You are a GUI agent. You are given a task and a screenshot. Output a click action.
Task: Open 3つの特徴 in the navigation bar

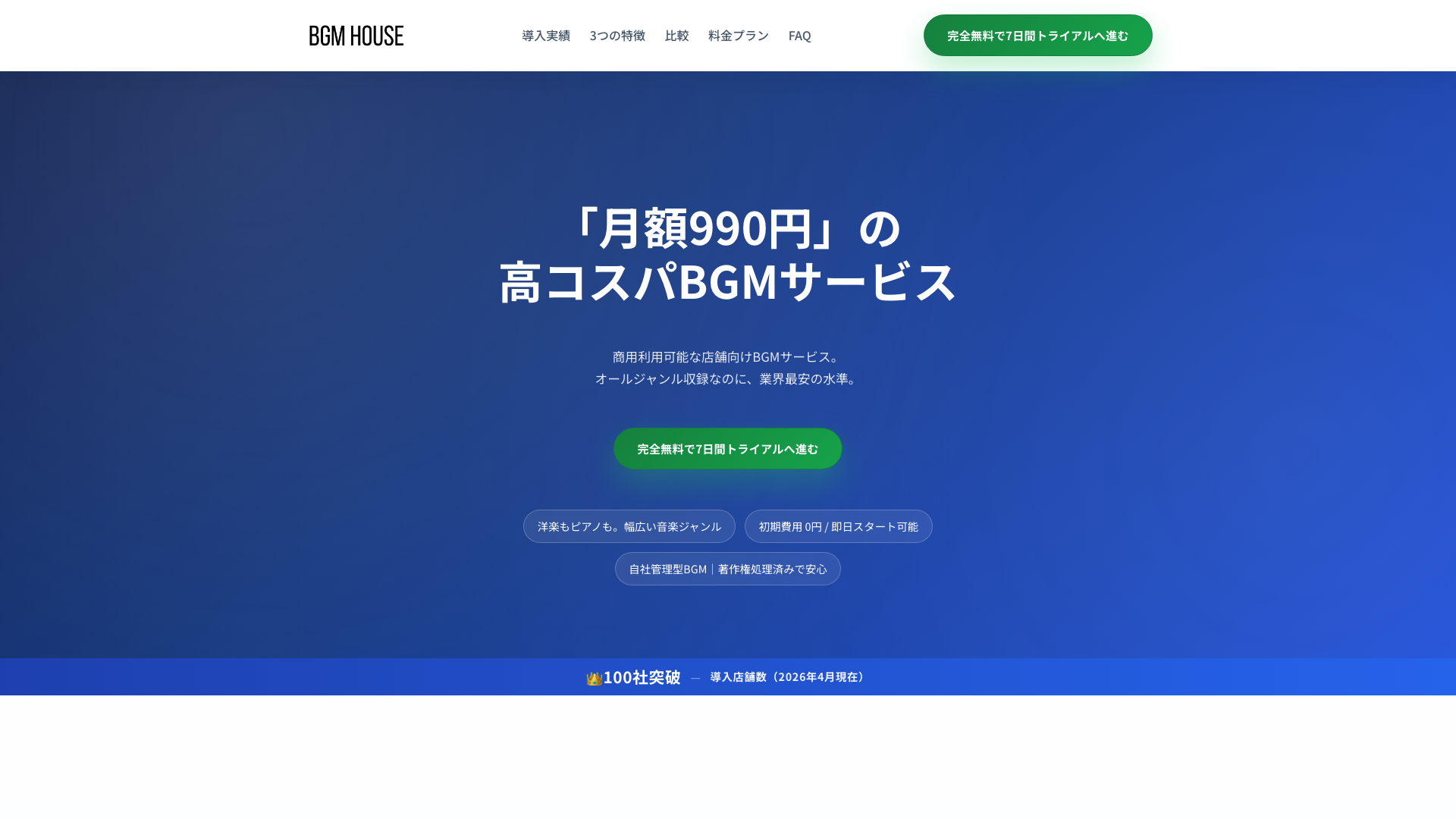(x=617, y=35)
